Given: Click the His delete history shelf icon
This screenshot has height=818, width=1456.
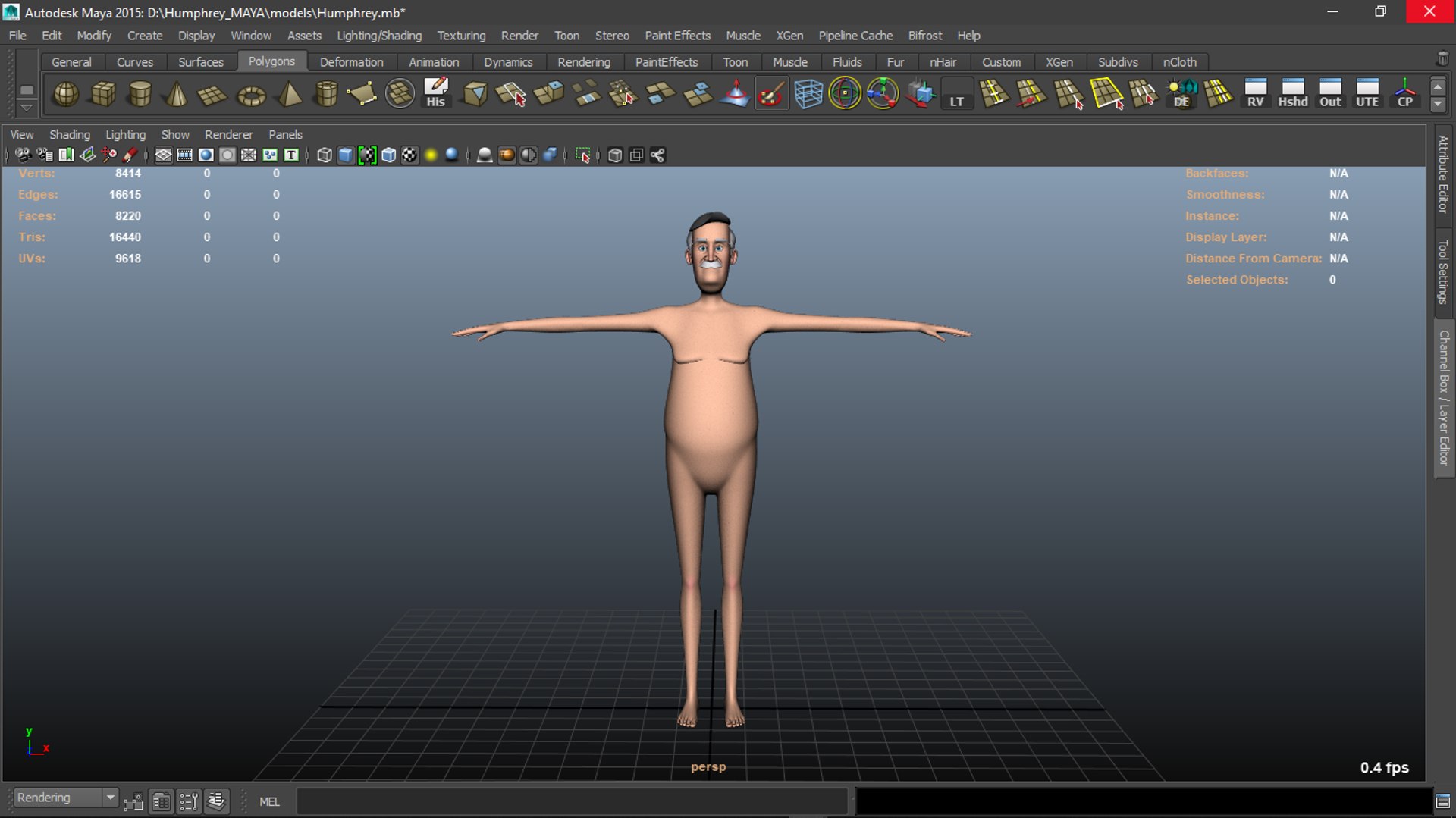Looking at the screenshot, I should tap(436, 94).
